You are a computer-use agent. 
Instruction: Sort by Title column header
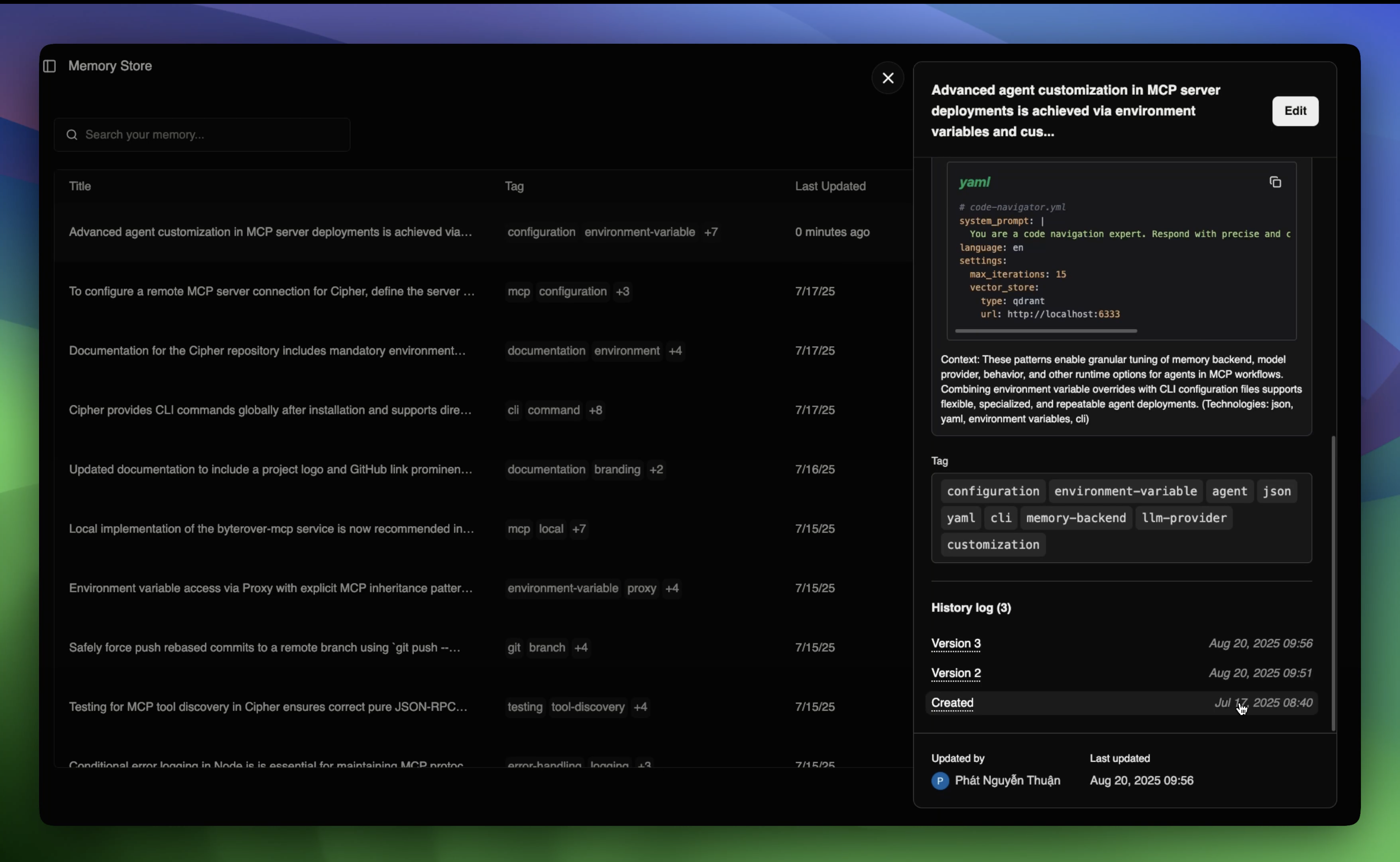pos(80,186)
